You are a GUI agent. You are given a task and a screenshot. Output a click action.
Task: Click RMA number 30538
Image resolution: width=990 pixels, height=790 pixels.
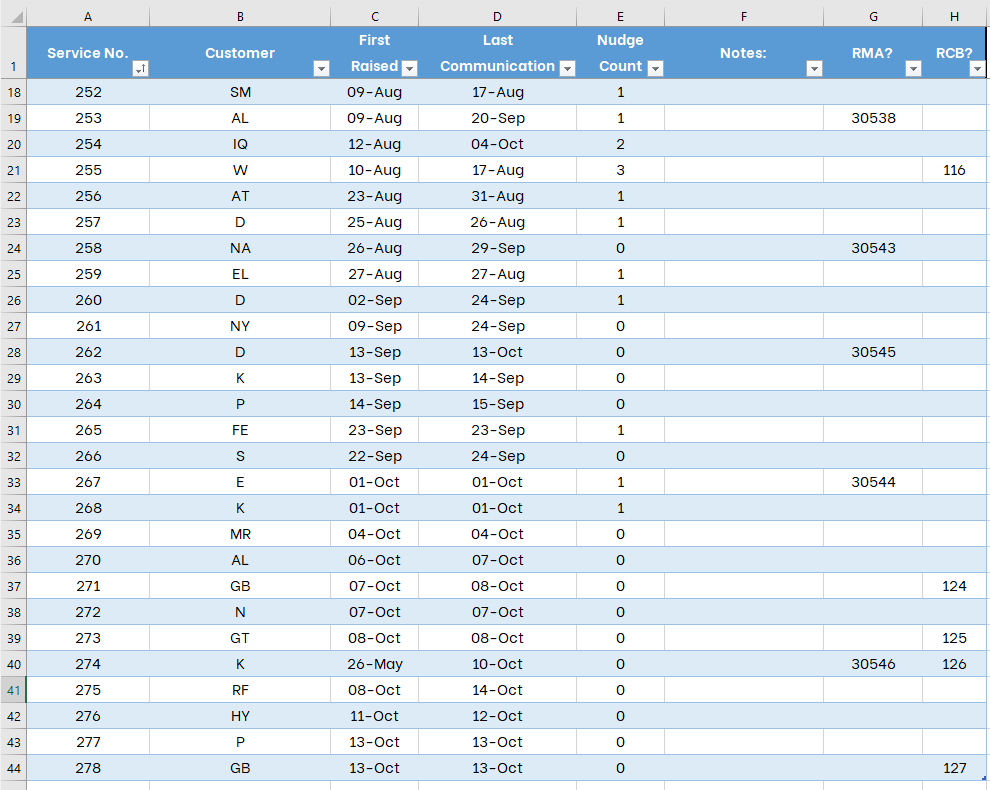point(873,118)
